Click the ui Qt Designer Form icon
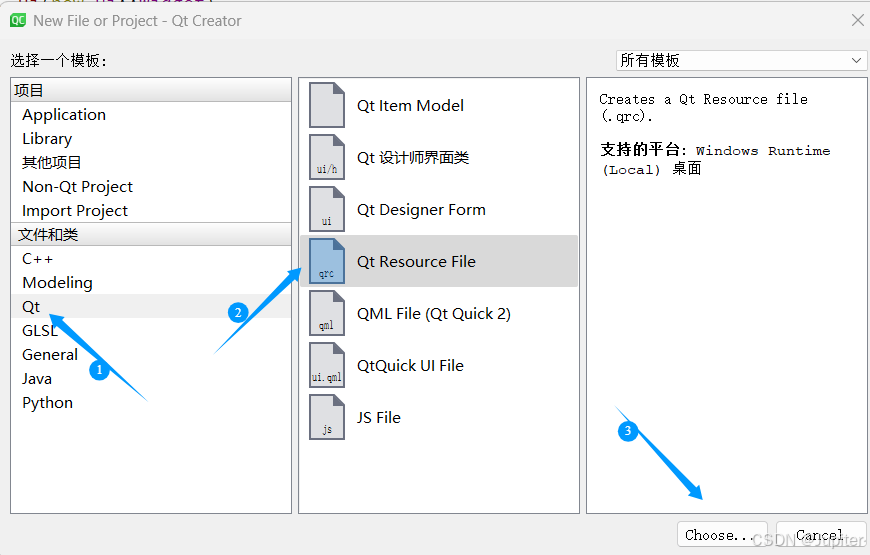 327,209
